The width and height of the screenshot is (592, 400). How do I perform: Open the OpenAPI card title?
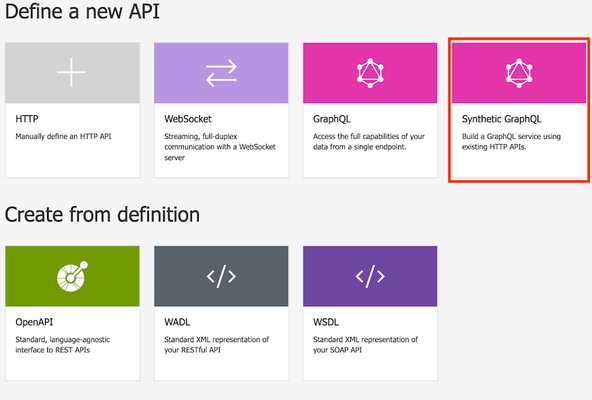click(x=34, y=322)
